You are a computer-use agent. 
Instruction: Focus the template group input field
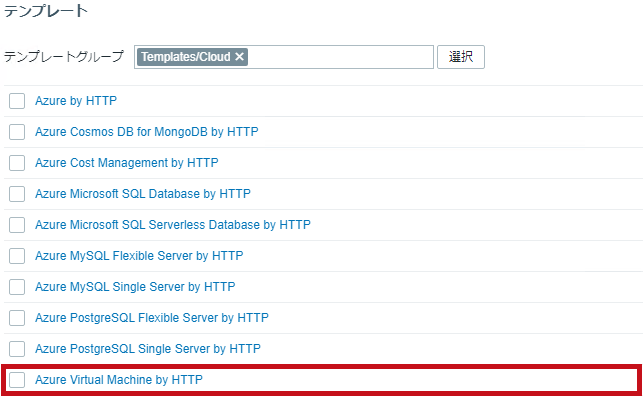click(x=284, y=57)
